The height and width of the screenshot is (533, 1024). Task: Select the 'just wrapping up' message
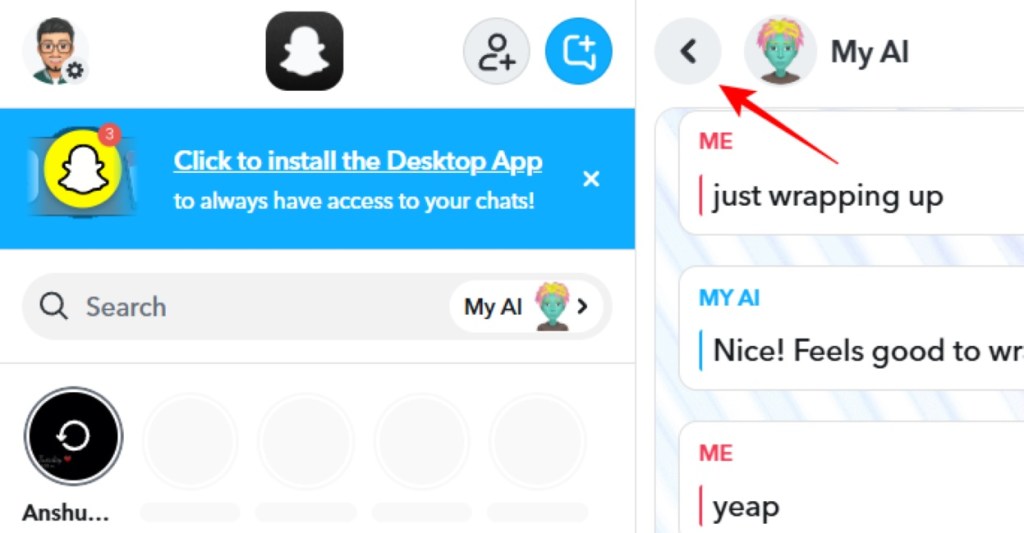click(x=827, y=195)
